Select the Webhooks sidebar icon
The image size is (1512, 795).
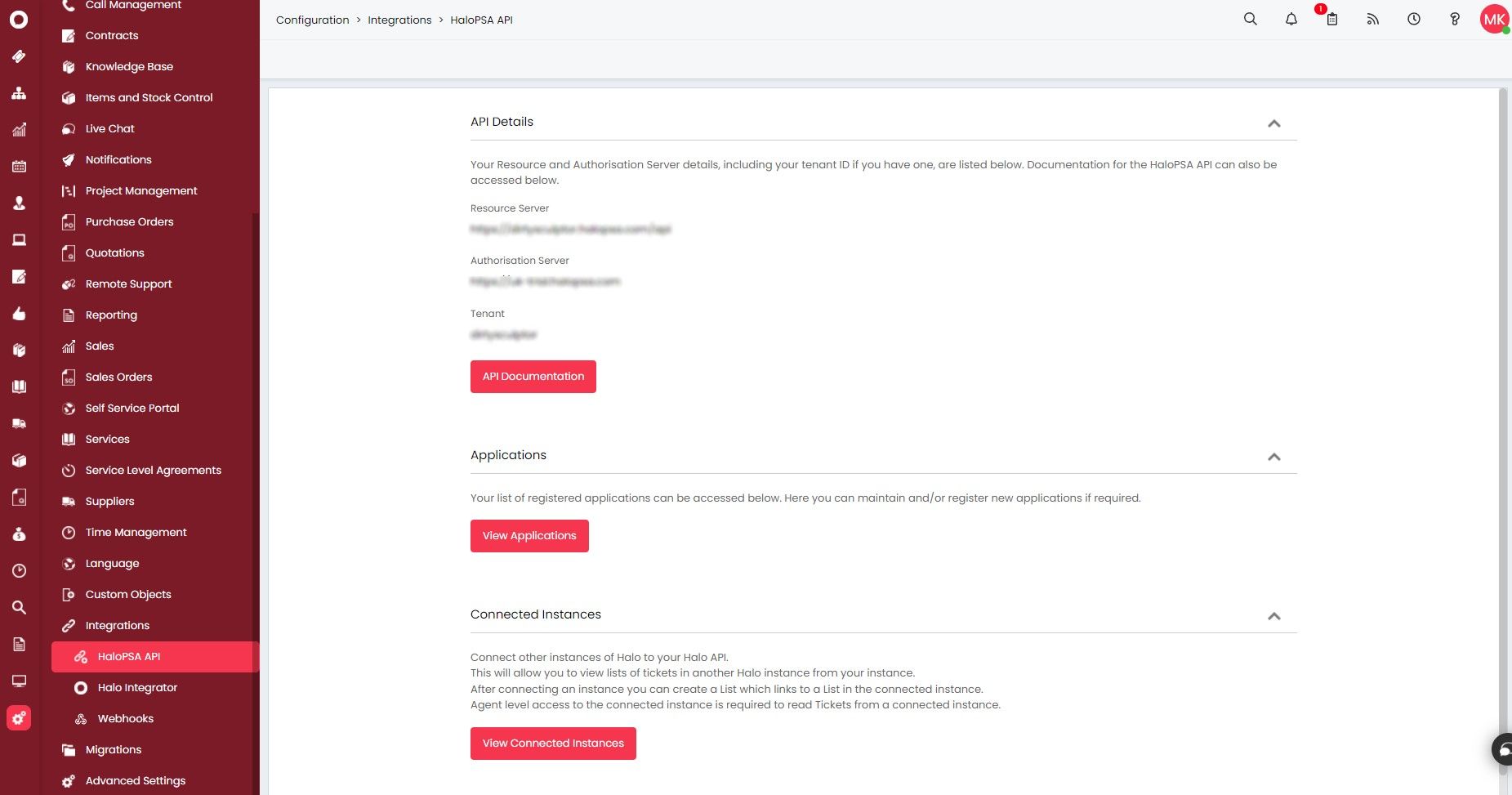click(x=80, y=718)
